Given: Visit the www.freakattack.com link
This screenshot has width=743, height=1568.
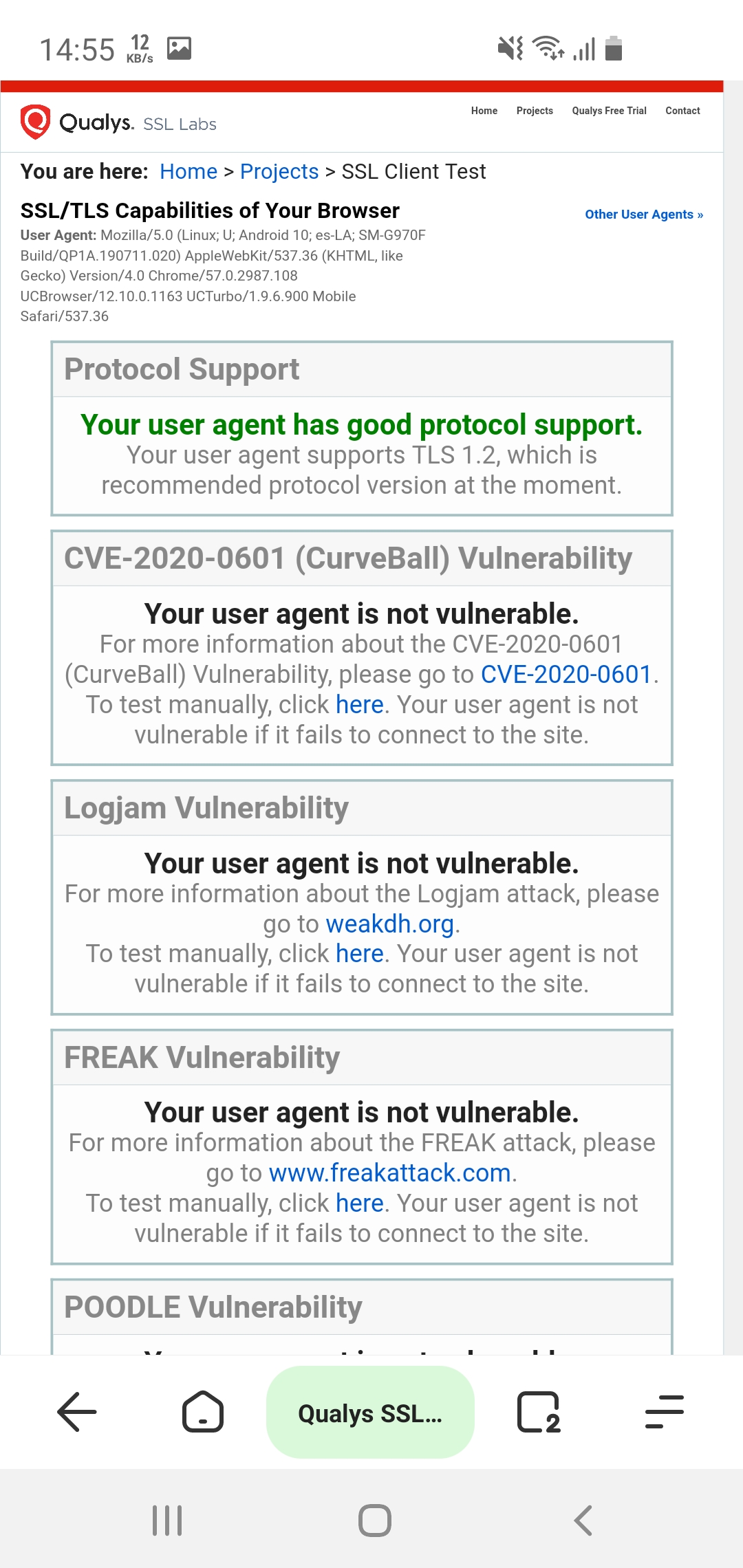Looking at the screenshot, I should 389,1173.
